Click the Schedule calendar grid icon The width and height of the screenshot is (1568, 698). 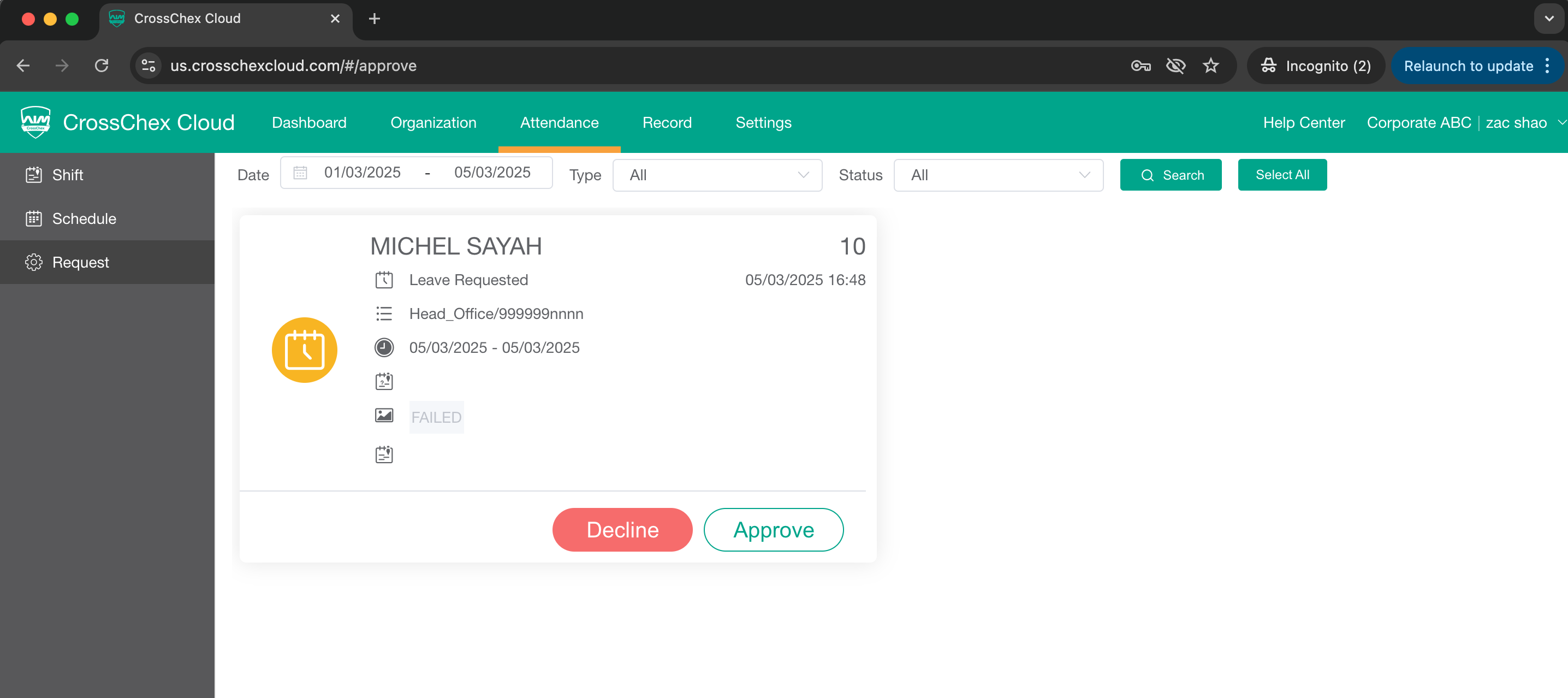(x=33, y=218)
